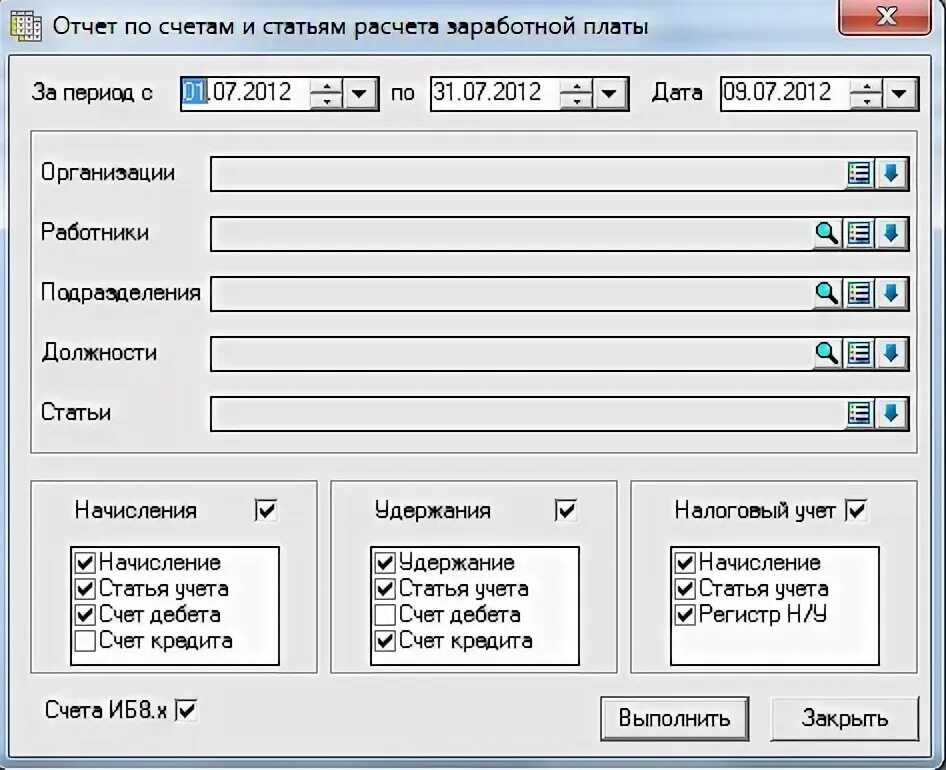This screenshot has width=946, height=770.
Task: Open the list picker for Организации
Action: (x=860, y=174)
